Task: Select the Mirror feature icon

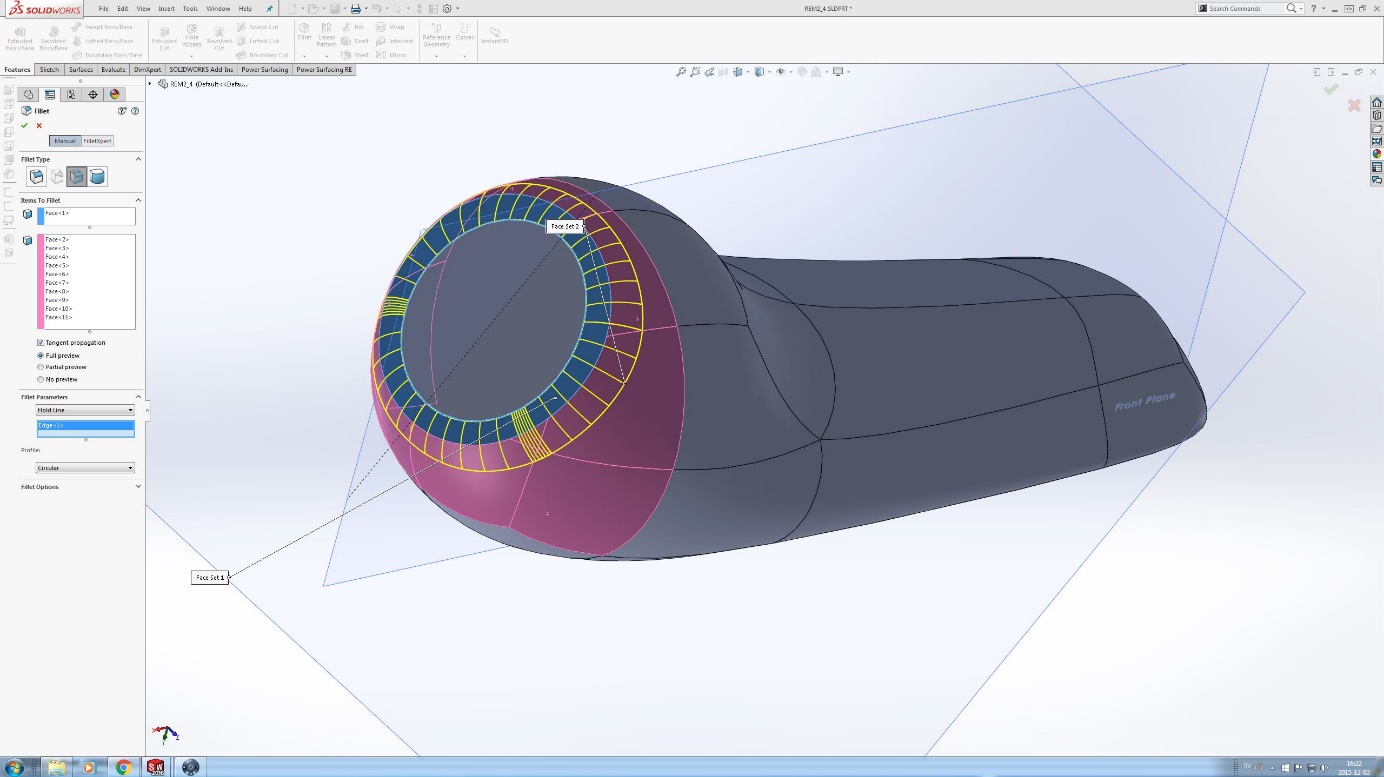Action: click(380, 55)
